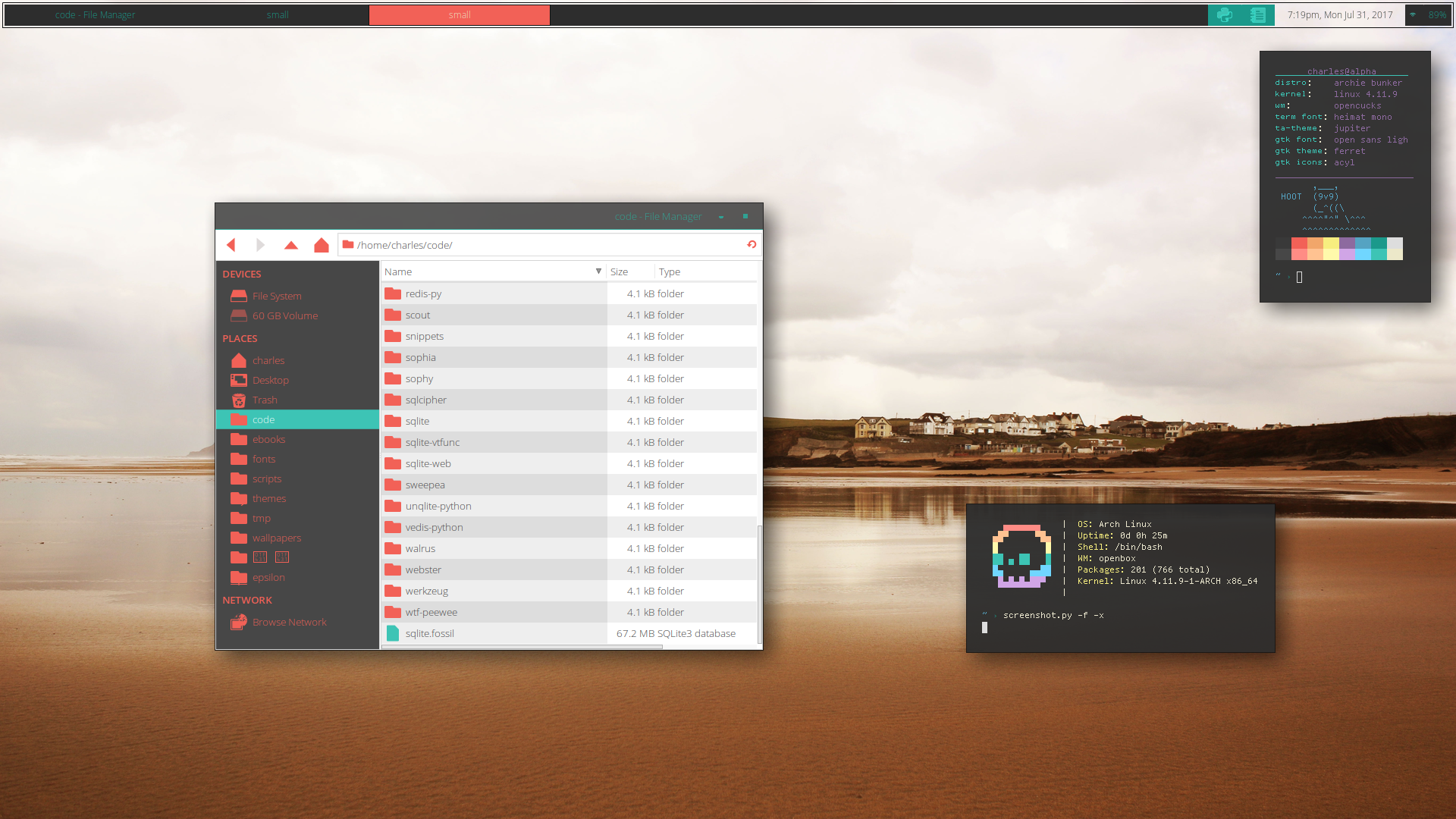Go up to the parent folder
The image size is (1456, 819).
point(291,245)
